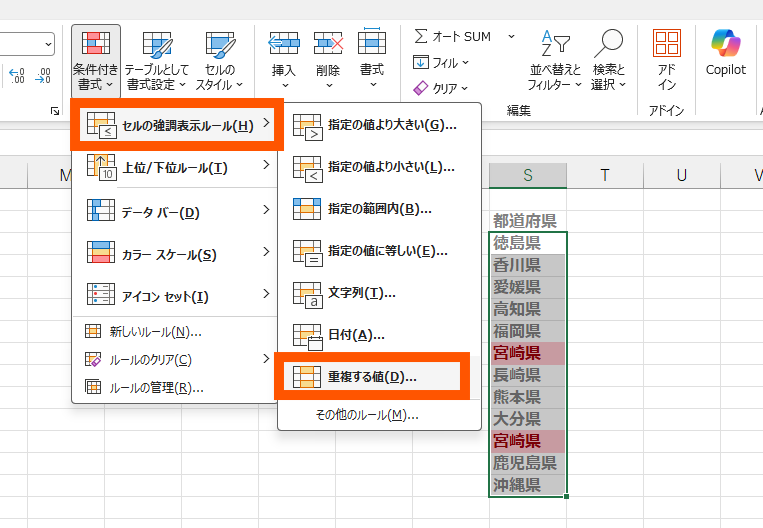Select 日付 date rule
The width and height of the screenshot is (763, 528).
click(380, 335)
